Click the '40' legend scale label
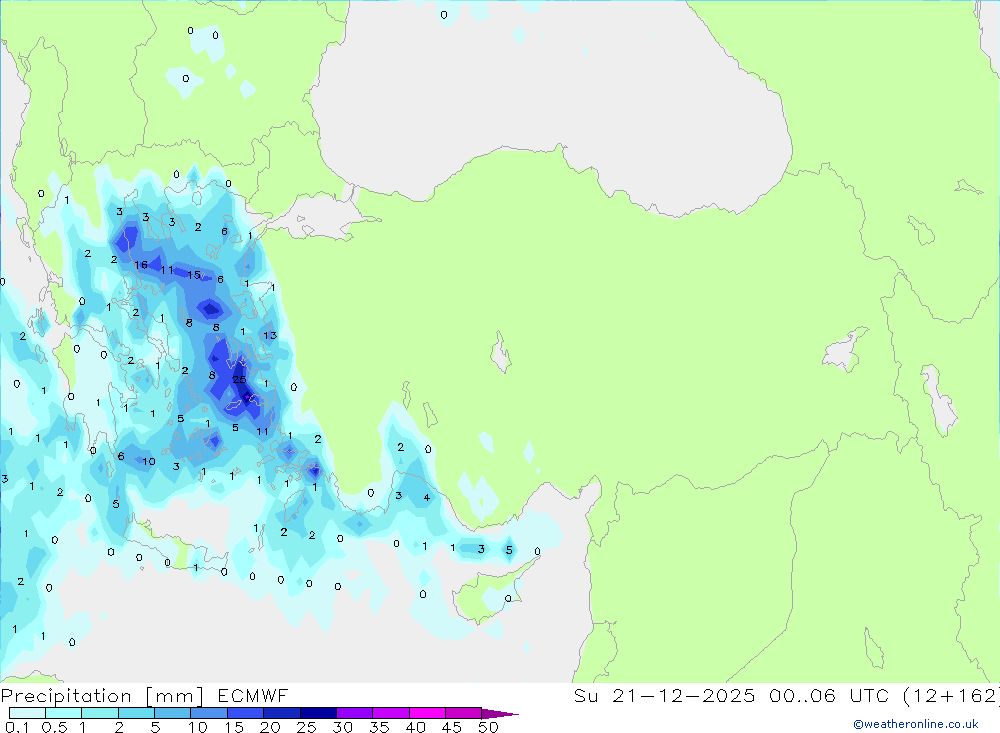This screenshot has width=1000, height=733. coord(415,727)
